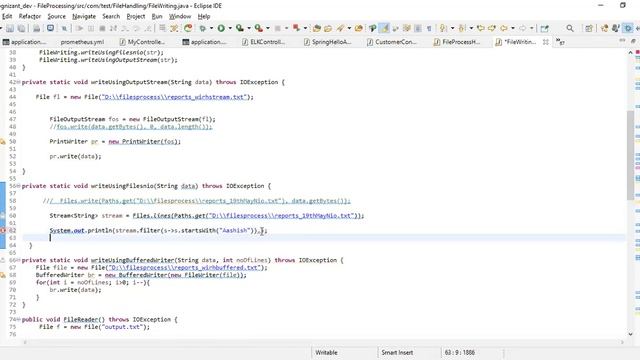640x360 pixels.
Task: Click the Smart Insert status bar entry
Action: point(397,352)
